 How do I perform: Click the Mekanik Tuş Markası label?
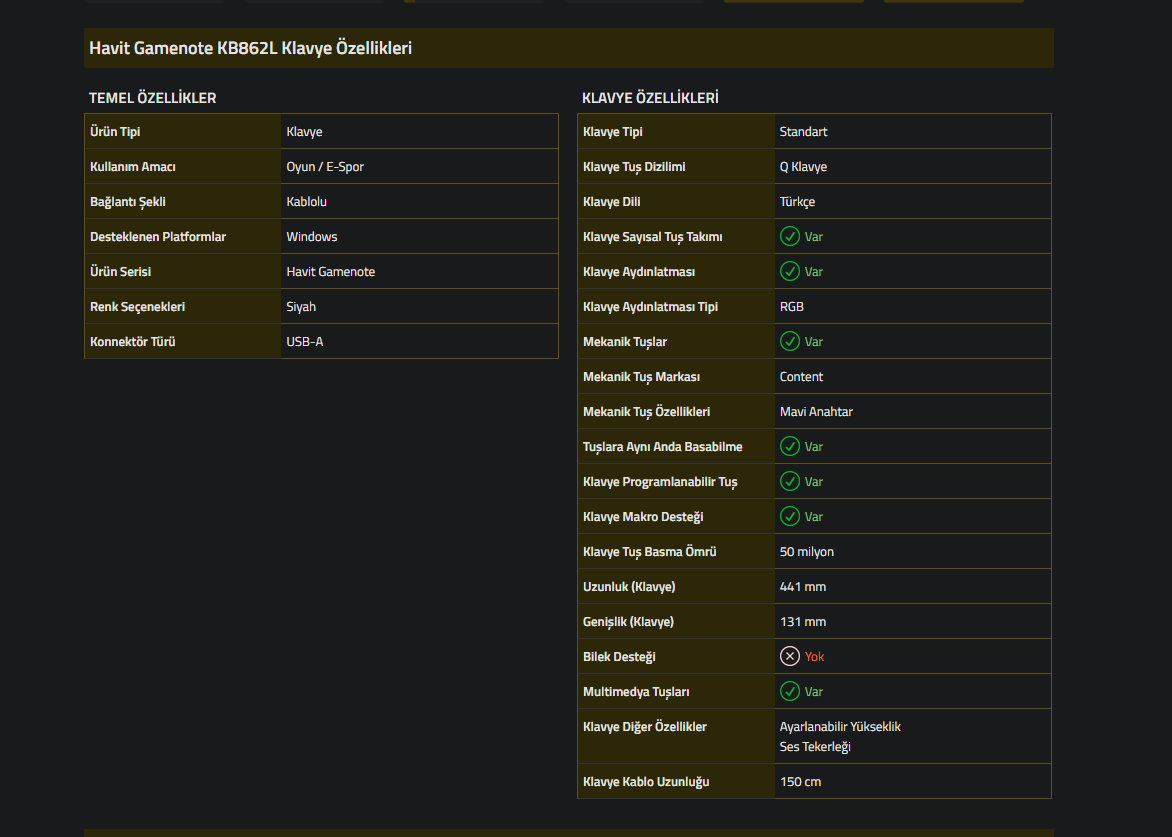click(641, 377)
